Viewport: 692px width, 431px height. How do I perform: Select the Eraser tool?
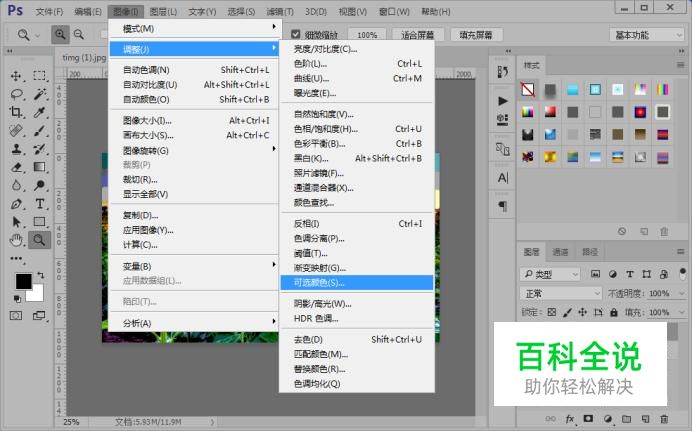tap(16, 167)
